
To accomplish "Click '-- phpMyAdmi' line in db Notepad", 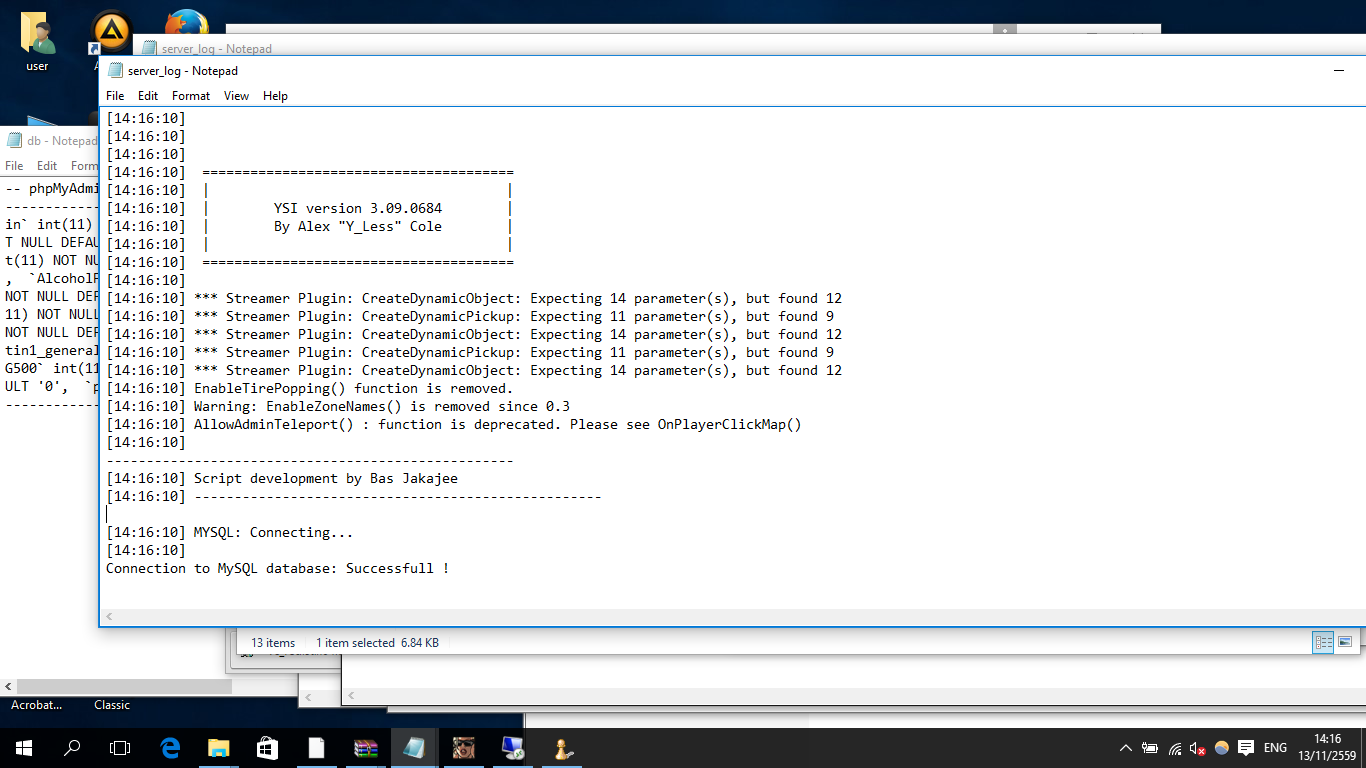I will (x=52, y=188).
